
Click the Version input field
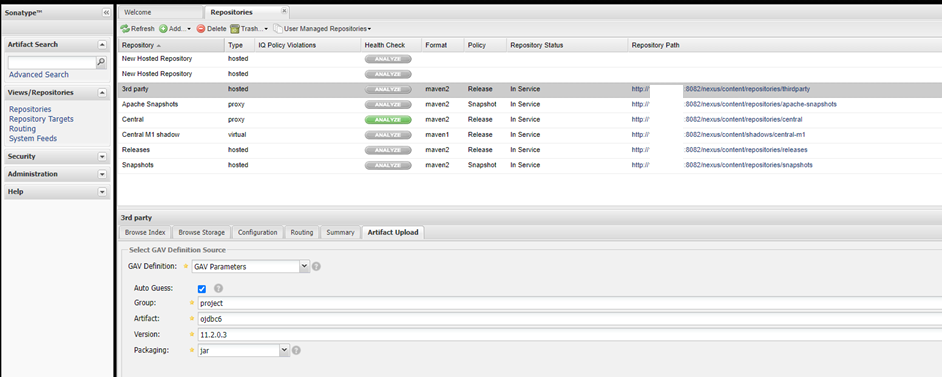pyautogui.click(x=570, y=334)
